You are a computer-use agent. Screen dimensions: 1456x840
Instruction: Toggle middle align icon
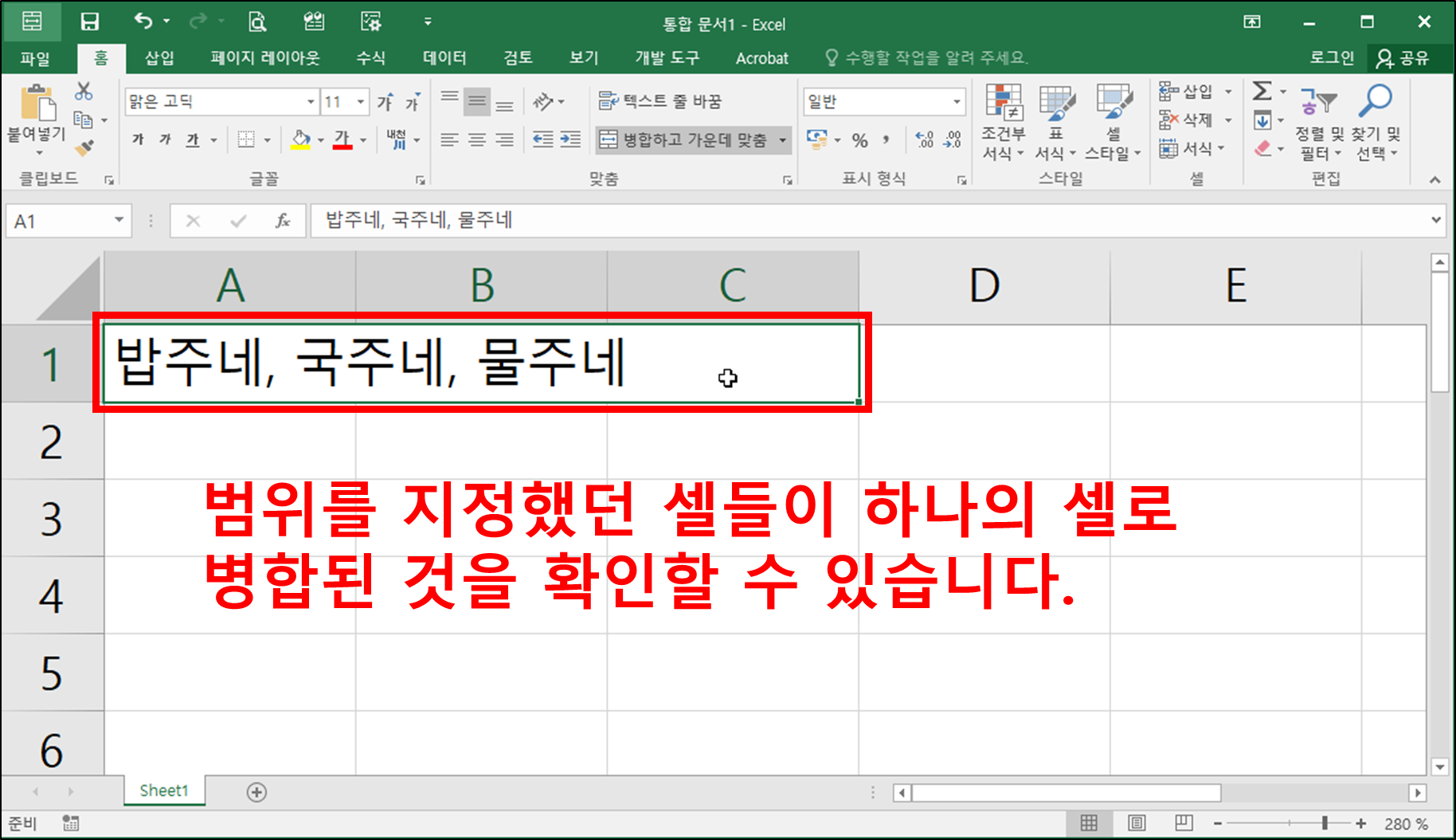(477, 101)
